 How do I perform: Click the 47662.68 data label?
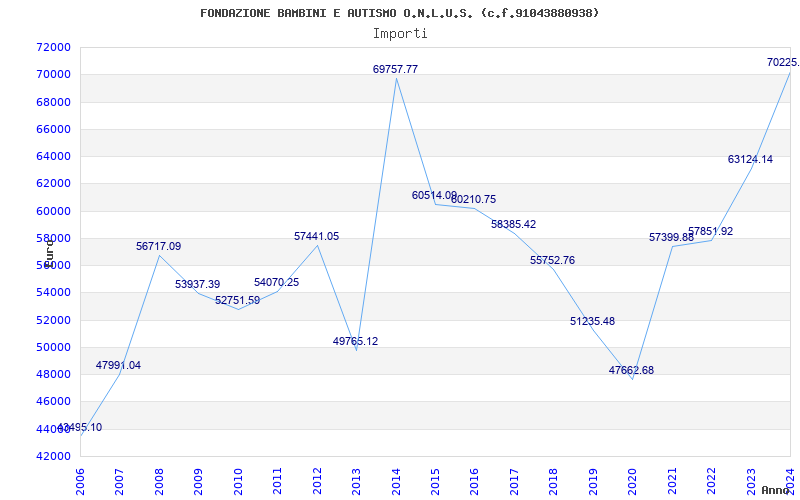point(632,370)
